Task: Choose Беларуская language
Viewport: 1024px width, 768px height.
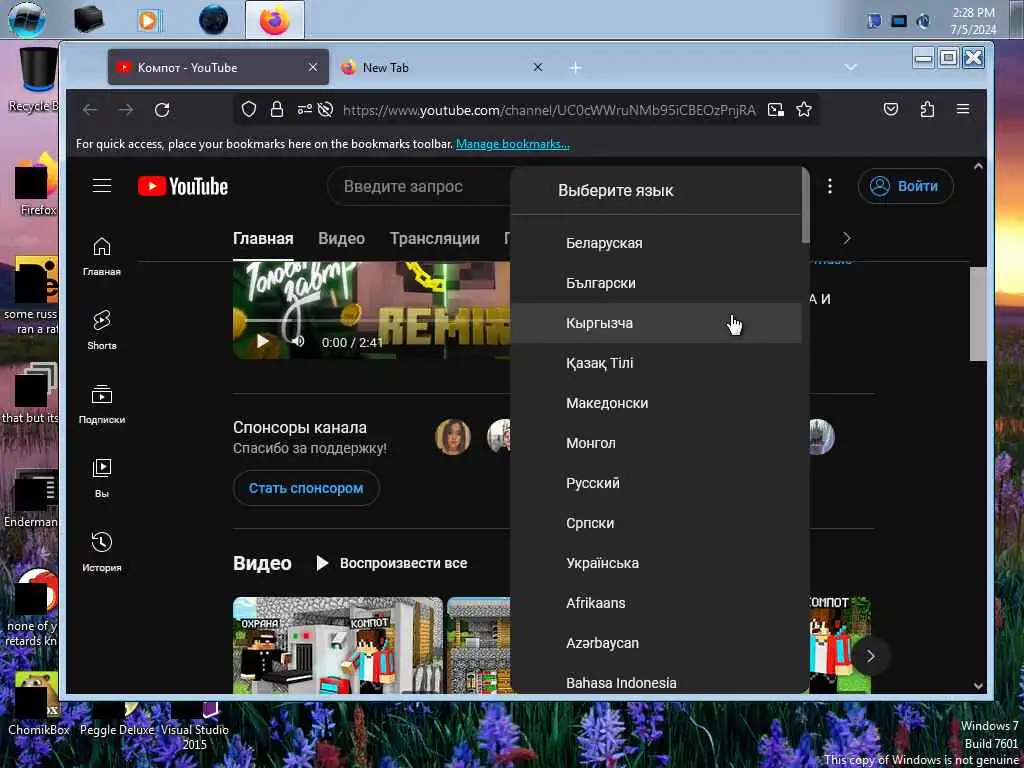Action: pyautogui.click(x=656, y=243)
